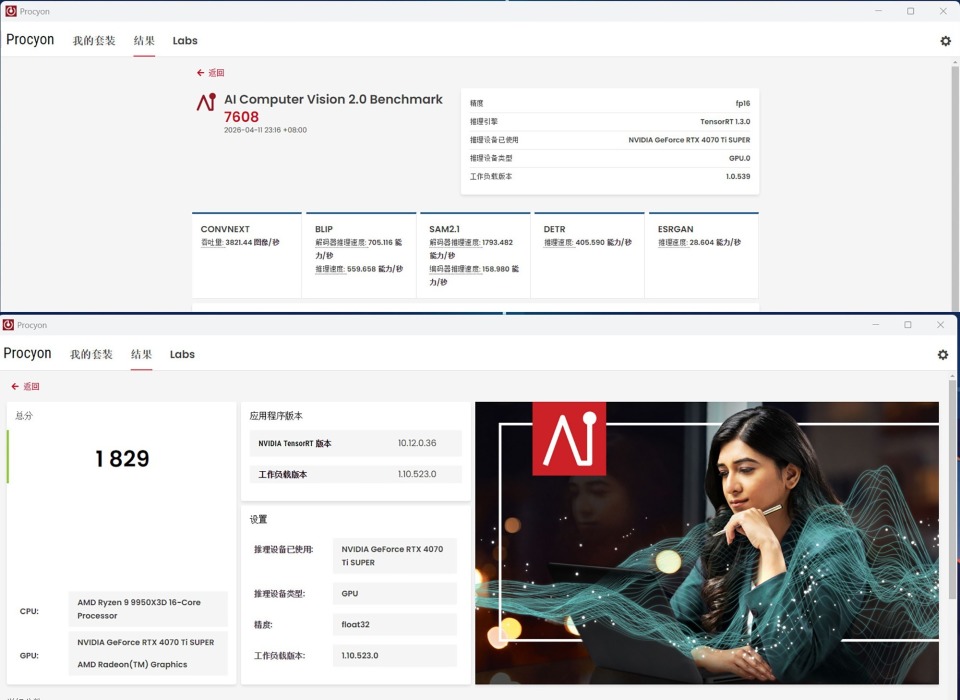
Task: Click the 总分 heading
Action: (24, 415)
